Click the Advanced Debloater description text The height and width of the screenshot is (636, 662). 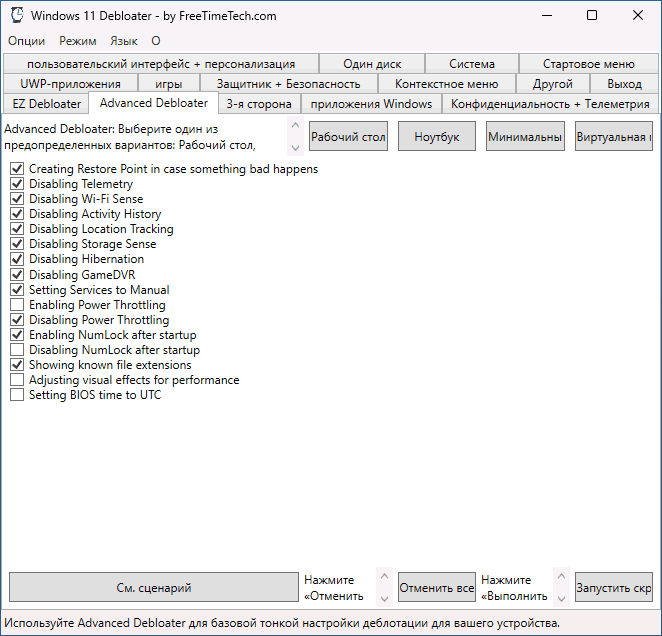(130, 137)
